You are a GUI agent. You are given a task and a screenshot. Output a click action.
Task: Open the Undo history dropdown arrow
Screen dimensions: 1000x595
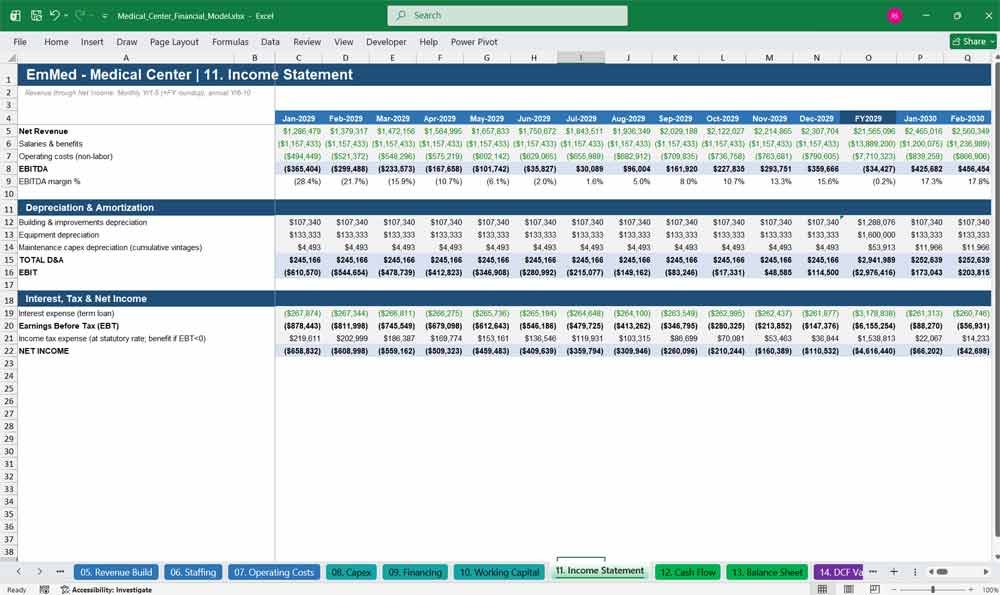pos(66,15)
